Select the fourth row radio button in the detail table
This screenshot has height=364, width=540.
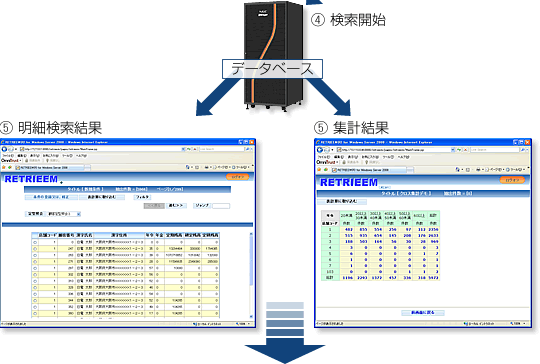(35, 262)
